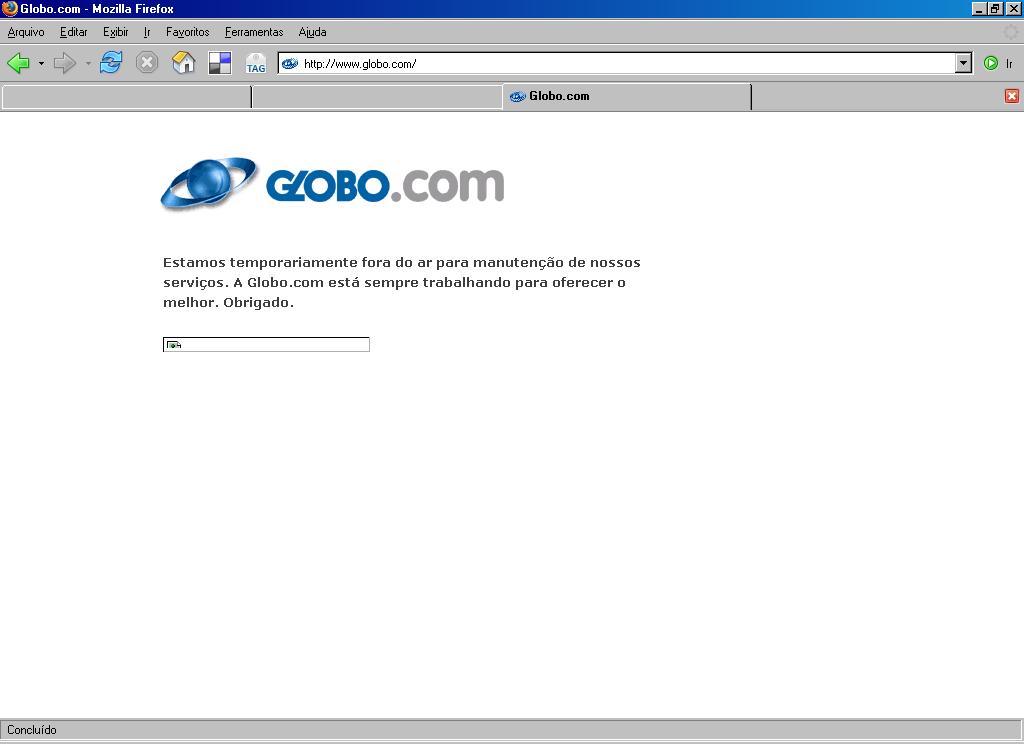Click the grey forward arrow button

coord(65,63)
